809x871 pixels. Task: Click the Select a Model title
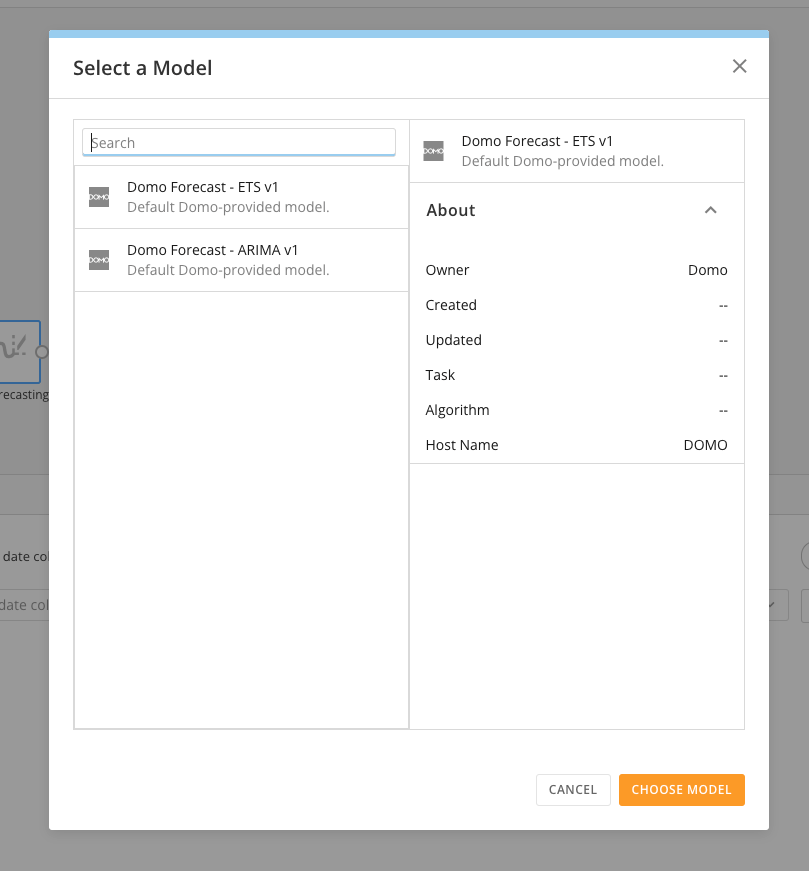[x=143, y=68]
